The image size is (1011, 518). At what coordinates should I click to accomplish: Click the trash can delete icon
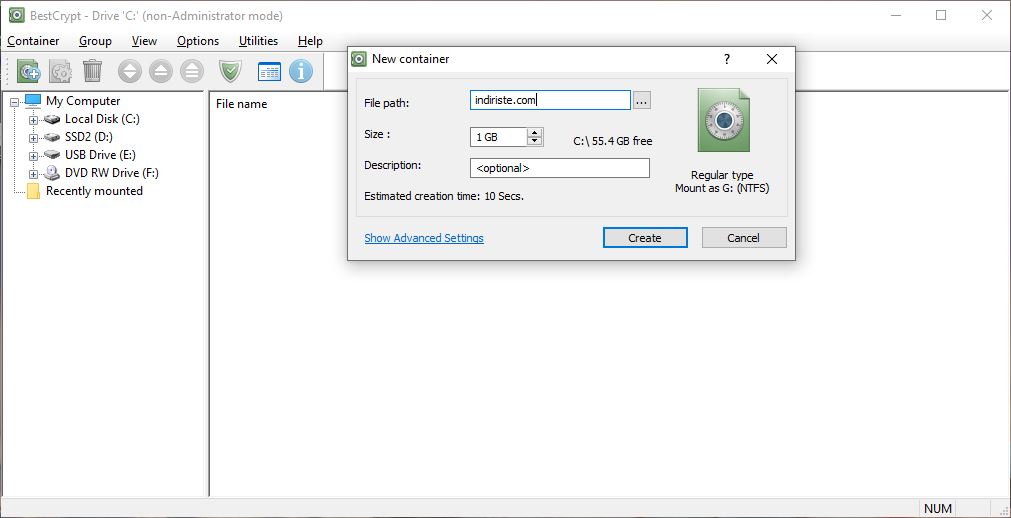tap(92, 71)
